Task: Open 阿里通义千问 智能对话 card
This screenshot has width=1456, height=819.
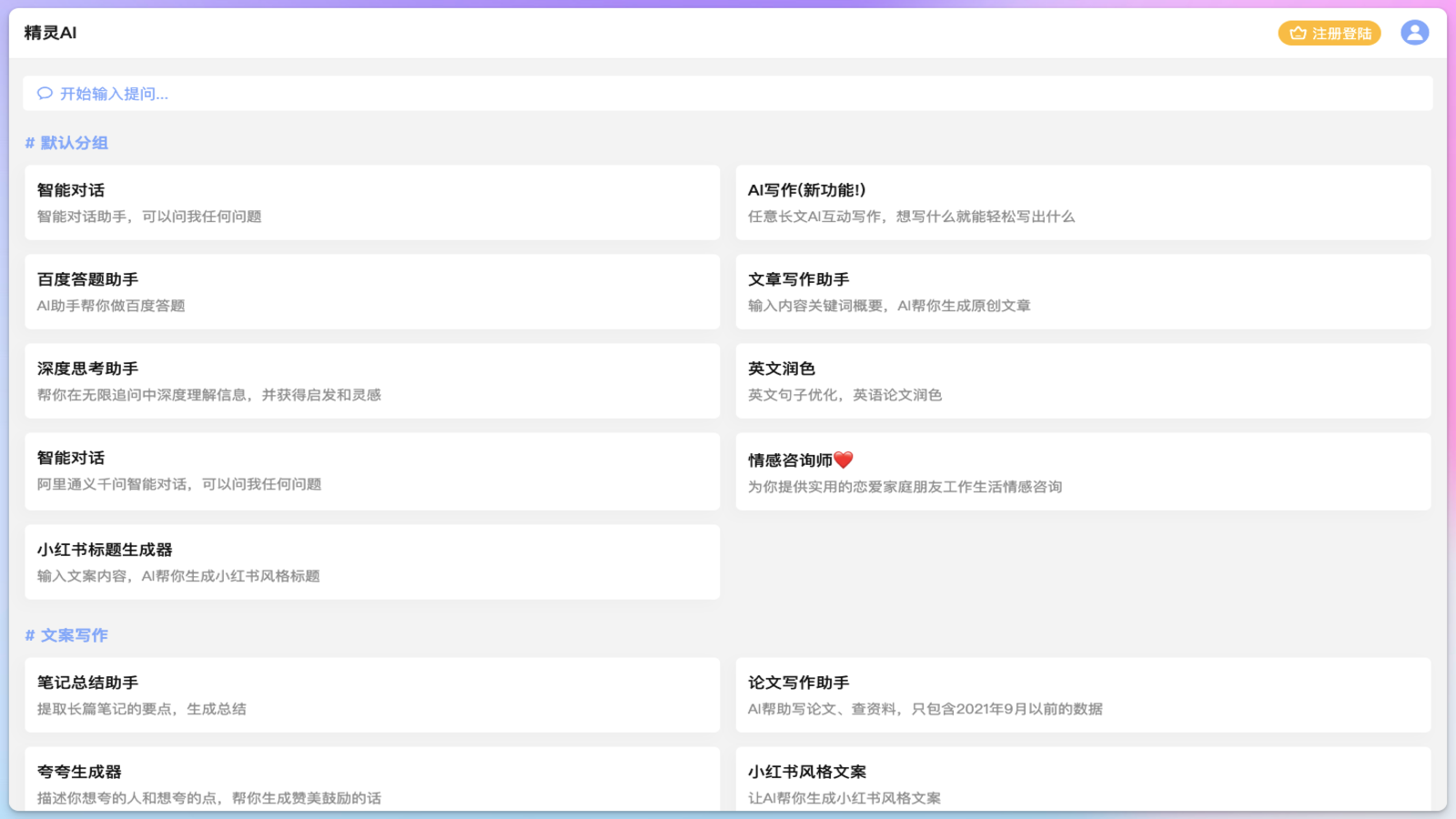Action: (x=372, y=471)
